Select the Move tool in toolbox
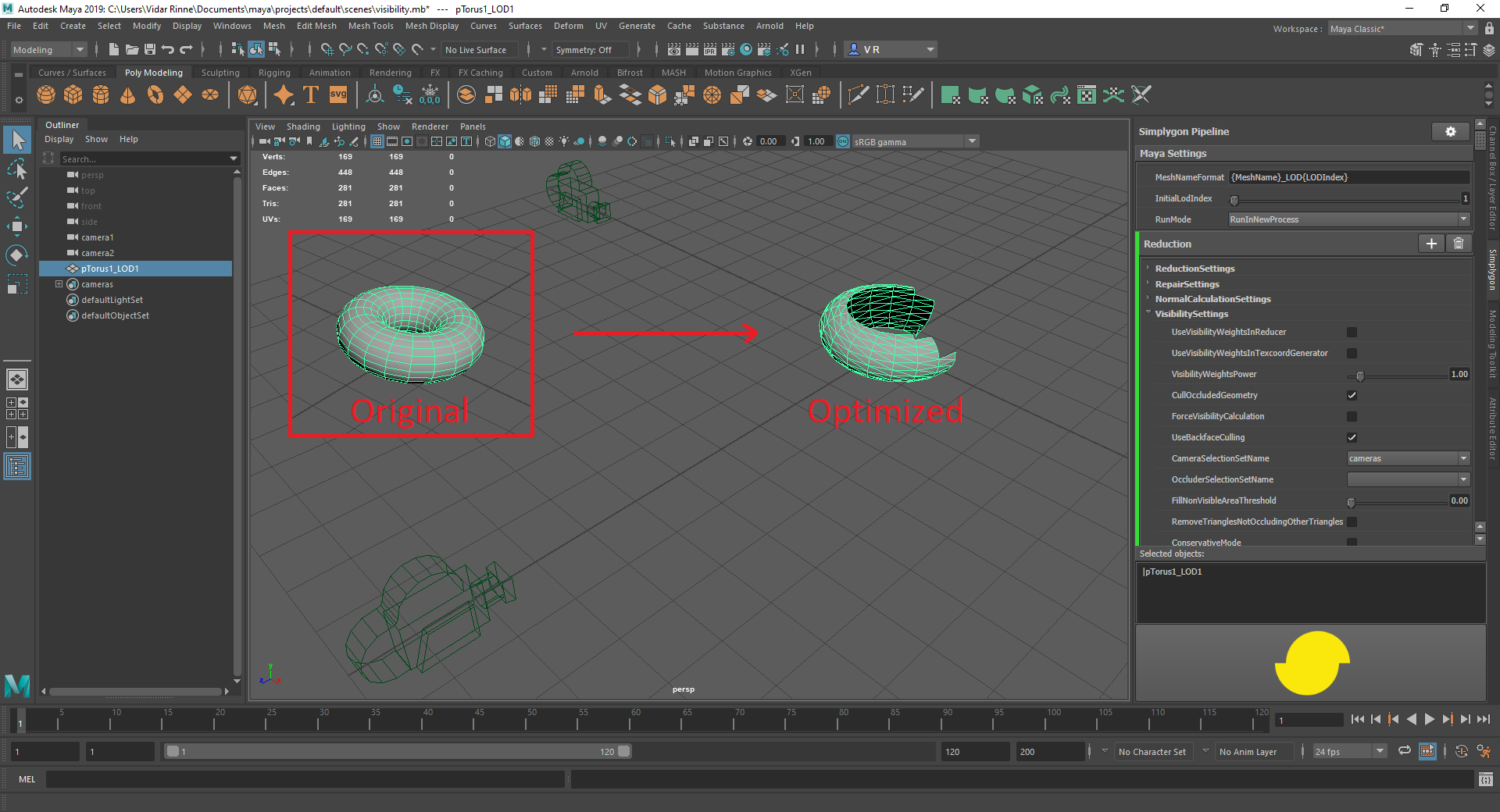This screenshot has height=812, width=1500. 17,226
